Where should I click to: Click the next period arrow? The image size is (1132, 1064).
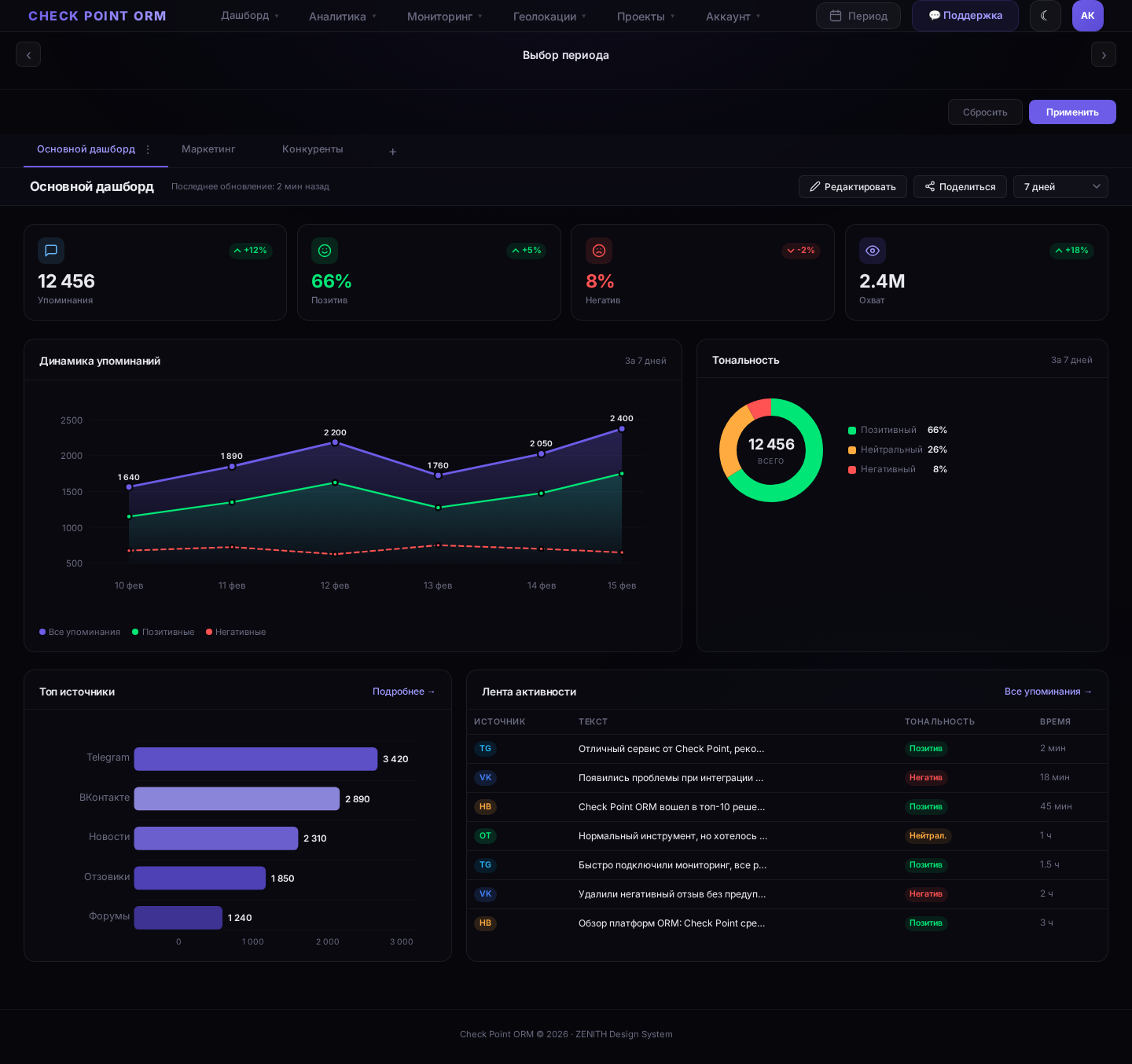pyautogui.click(x=1103, y=55)
